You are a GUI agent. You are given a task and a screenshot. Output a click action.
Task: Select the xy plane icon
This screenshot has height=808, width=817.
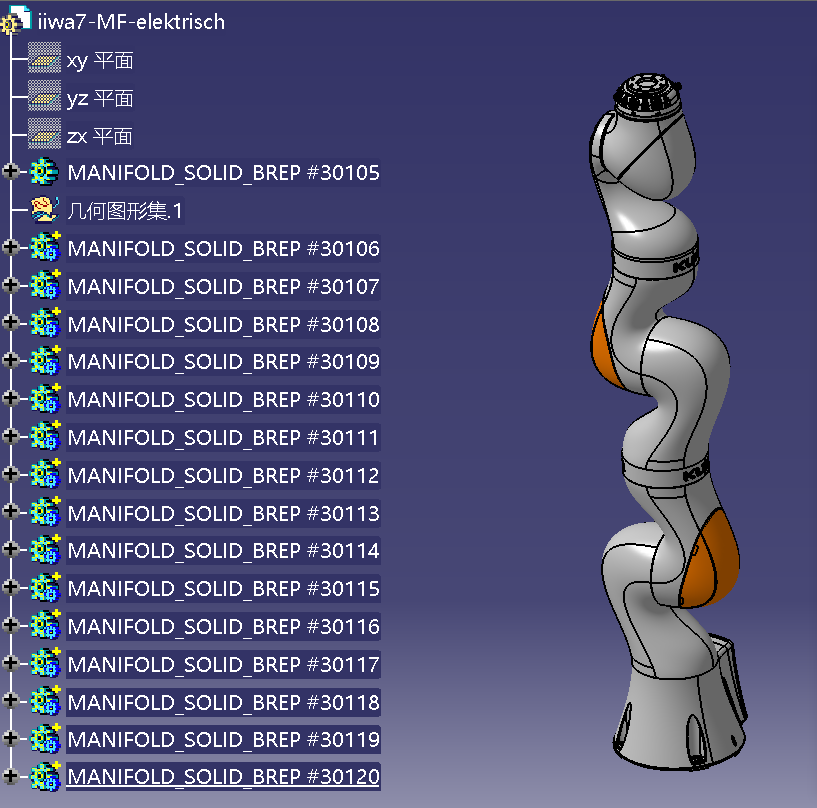(44, 60)
